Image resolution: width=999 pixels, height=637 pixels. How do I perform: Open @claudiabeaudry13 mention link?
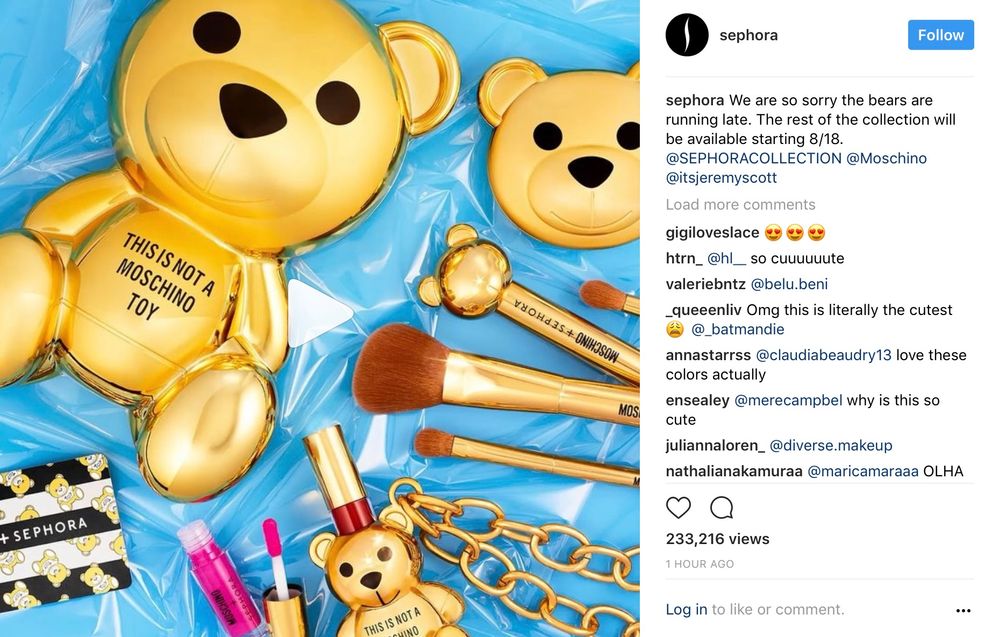click(823, 355)
